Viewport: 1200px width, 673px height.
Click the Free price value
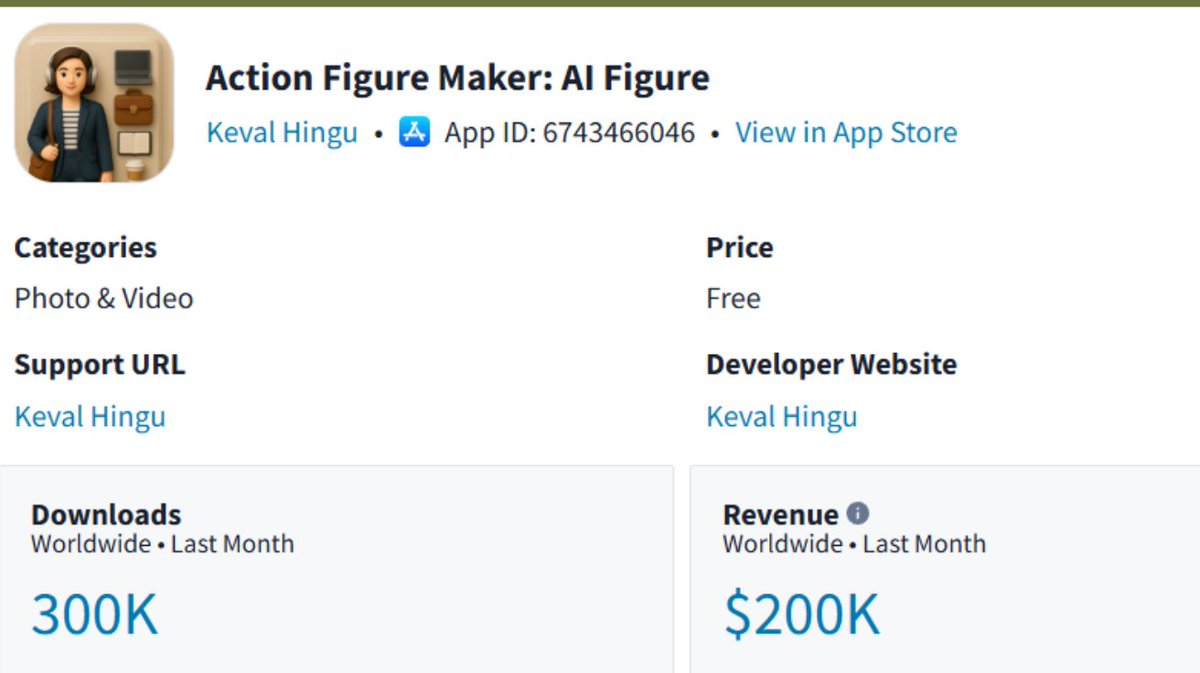[733, 298]
